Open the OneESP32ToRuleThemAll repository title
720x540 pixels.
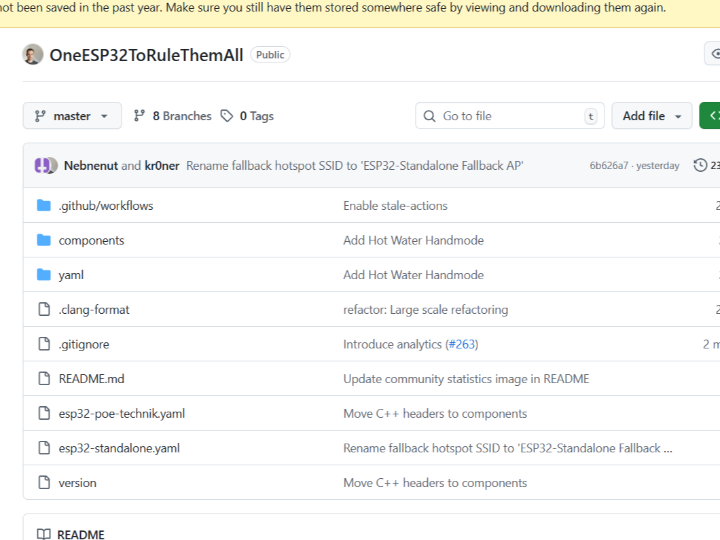[x=146, y=55]
